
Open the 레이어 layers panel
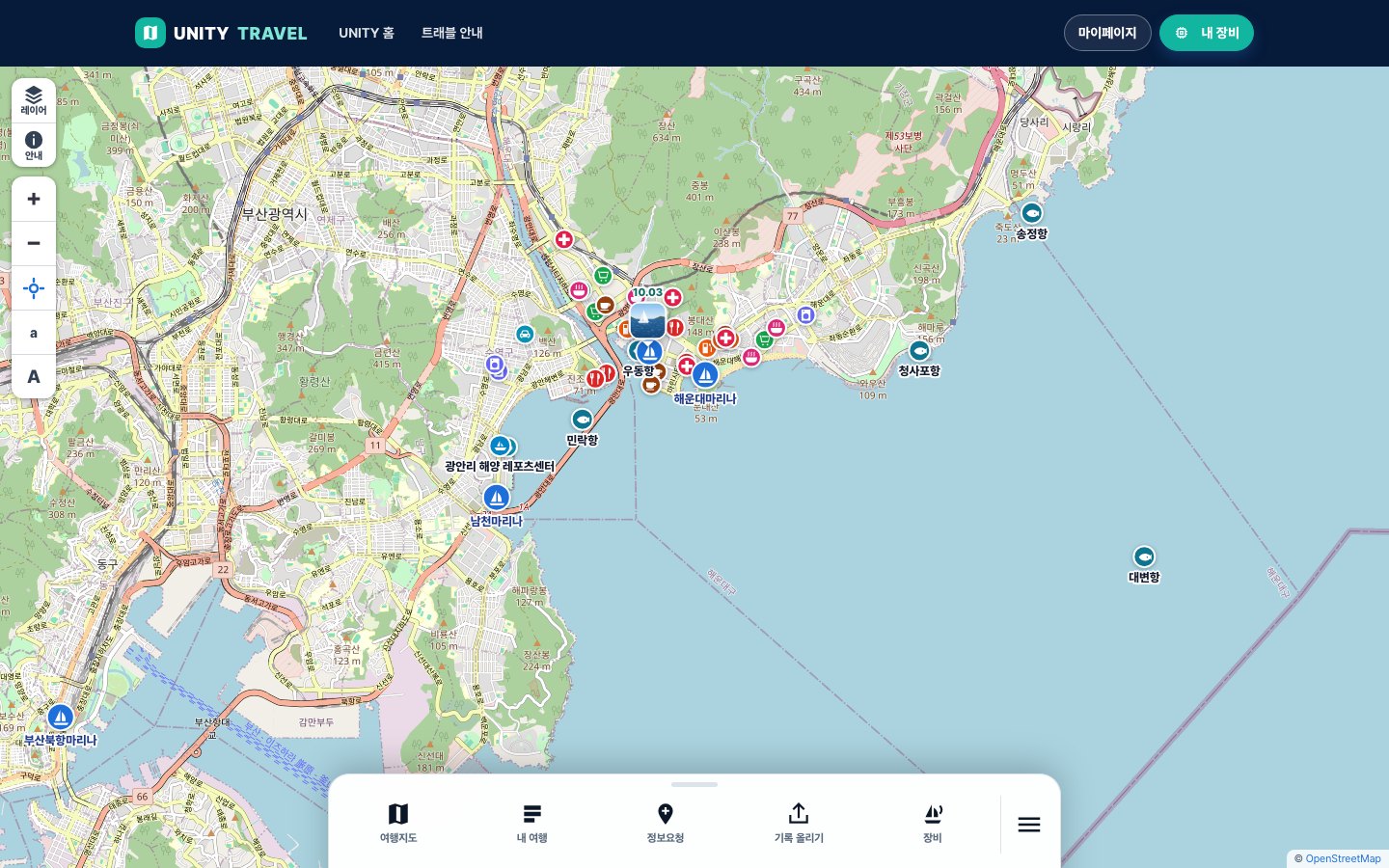pos(34,100)
